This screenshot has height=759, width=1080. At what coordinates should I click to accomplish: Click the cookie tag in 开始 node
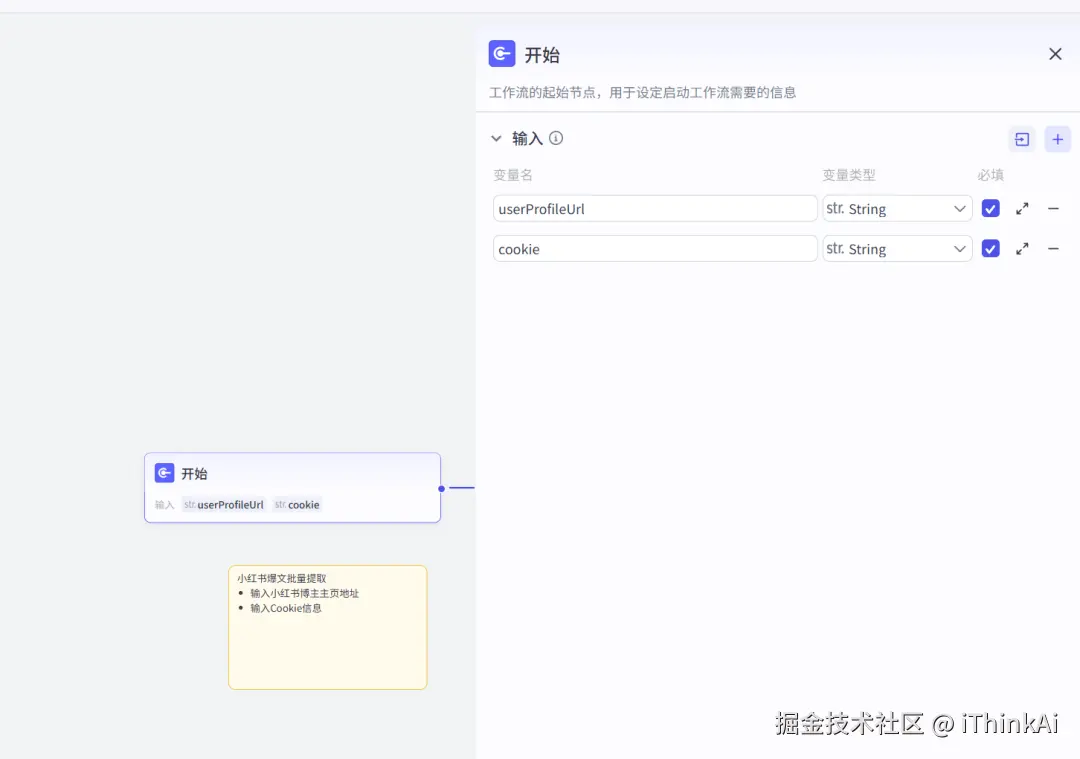tap(297, 505)
